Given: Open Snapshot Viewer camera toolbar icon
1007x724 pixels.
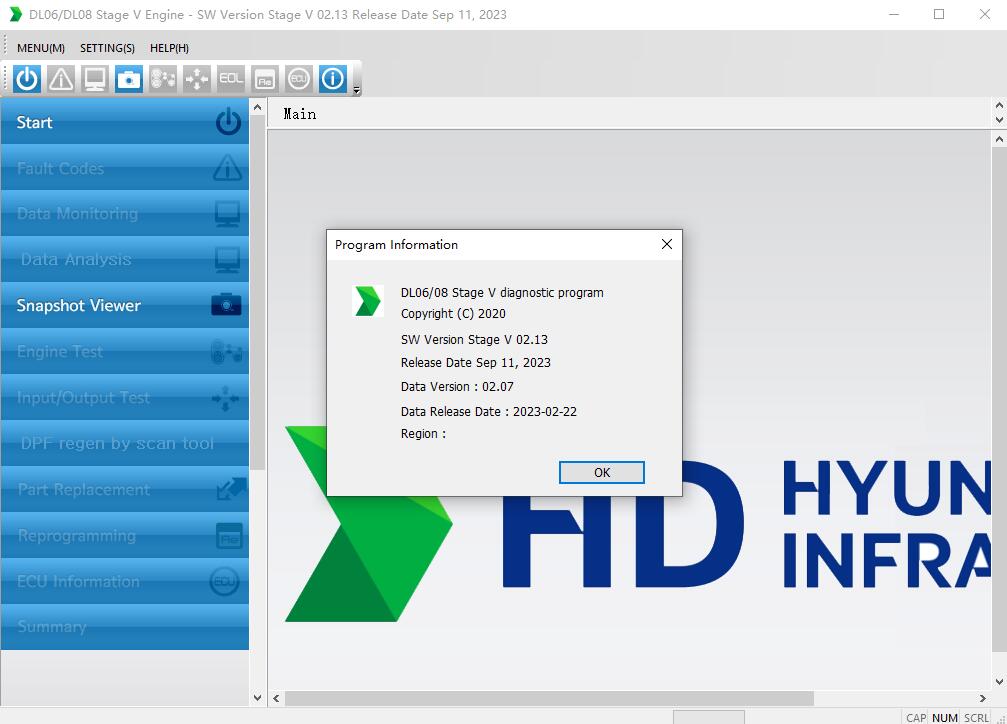Looking at the screenshot, I should click(129, 79).
